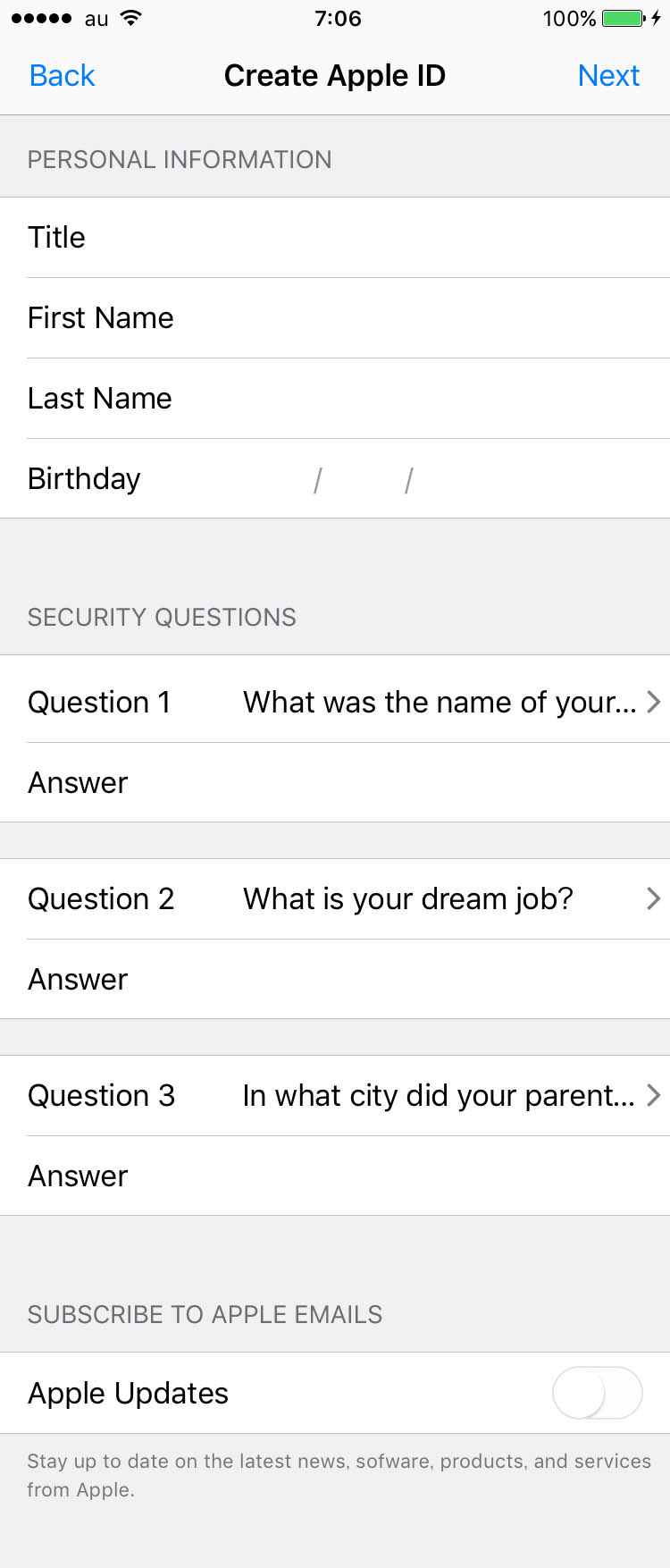Toggle the Apple Updates switch
The image size is (670, 1568).
coord(597,1393)
